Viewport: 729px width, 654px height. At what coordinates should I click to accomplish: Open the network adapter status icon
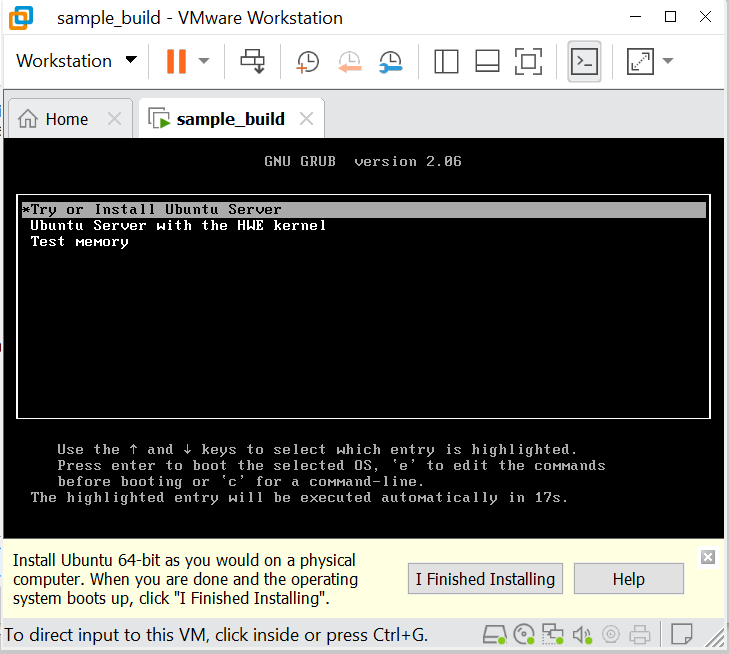pos(552,634)
